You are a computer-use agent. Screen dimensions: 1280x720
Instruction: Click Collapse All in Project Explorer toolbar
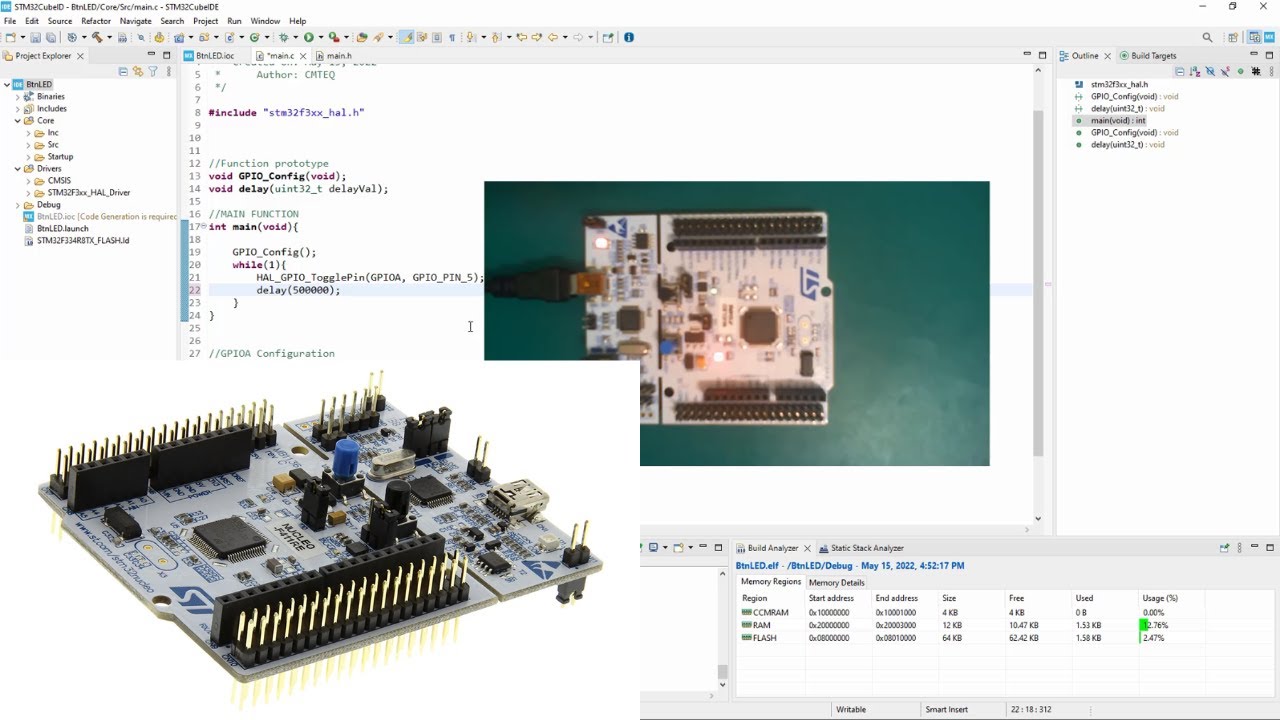[123, 72]
